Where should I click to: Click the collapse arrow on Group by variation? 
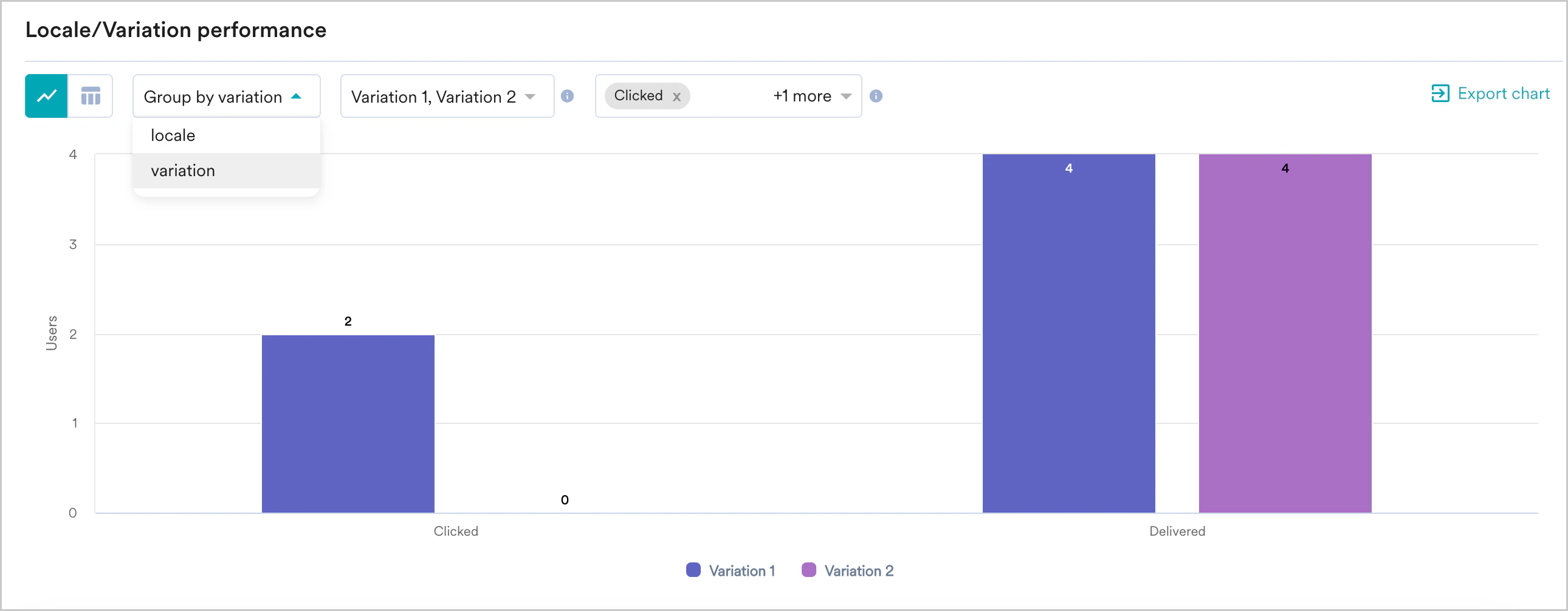tap(298, 95)
